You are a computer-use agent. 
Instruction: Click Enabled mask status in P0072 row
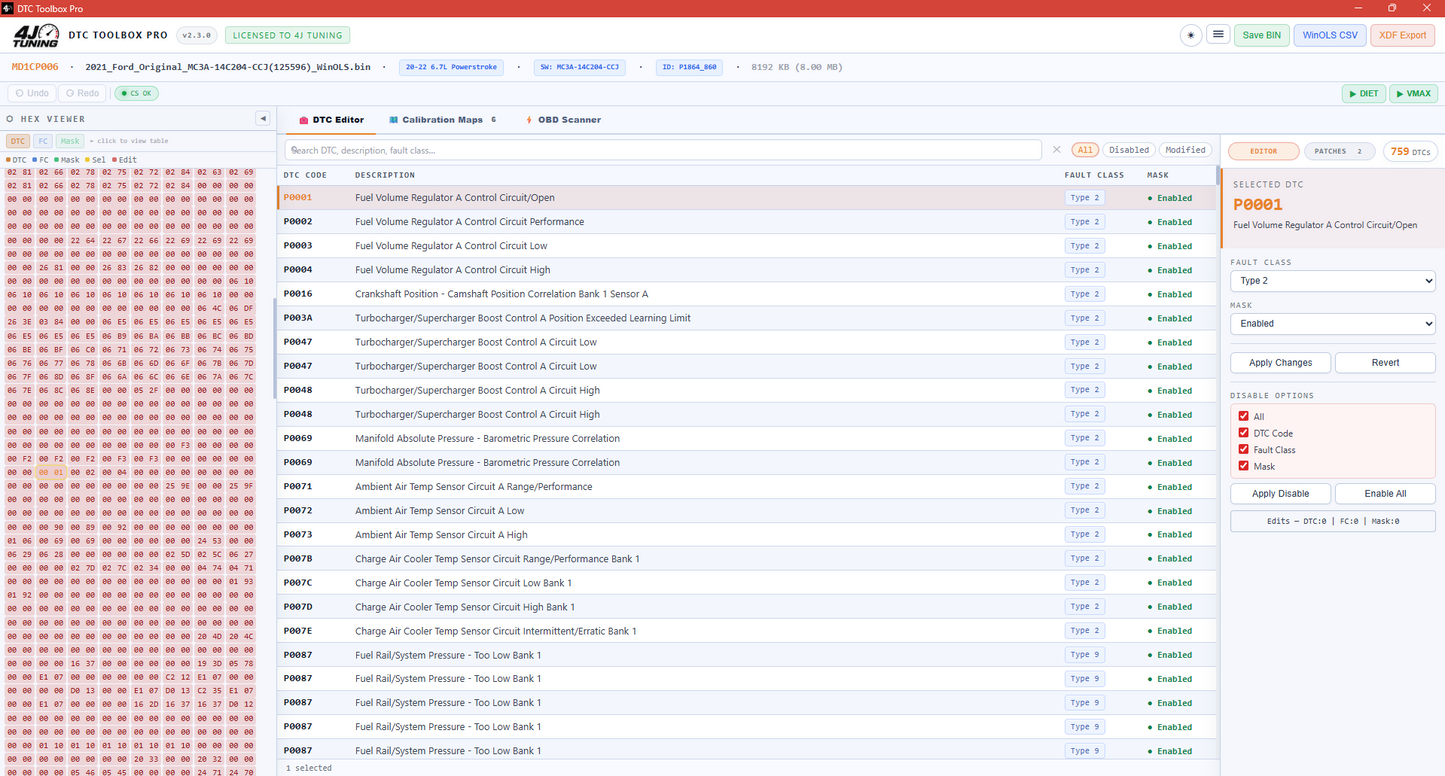point(1170,511)
